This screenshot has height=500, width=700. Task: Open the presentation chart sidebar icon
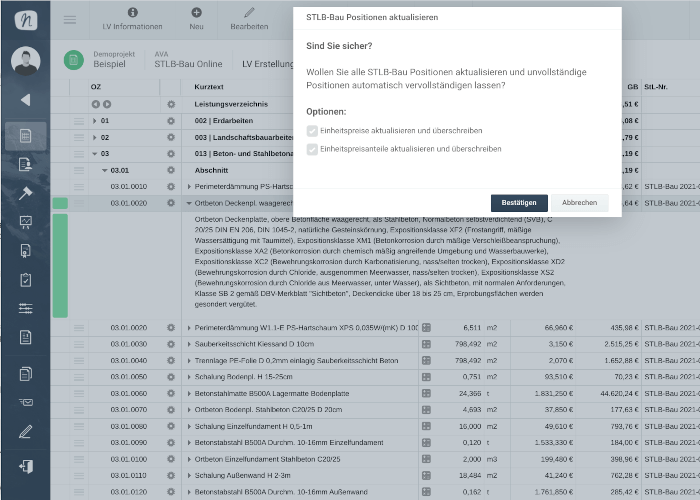(x=25, y=222)
